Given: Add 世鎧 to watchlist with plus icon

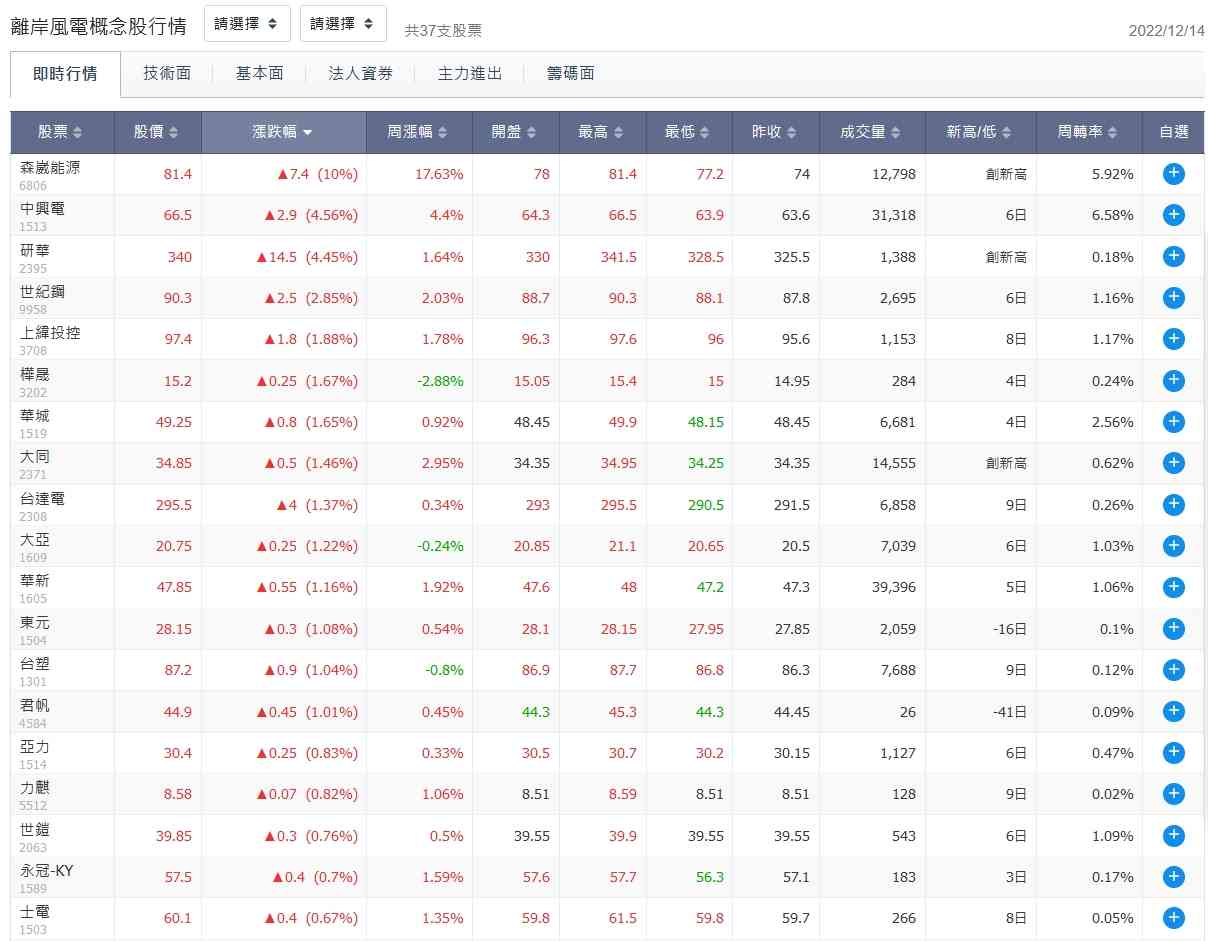Looking at the screenshot, I should [1173, 836].
